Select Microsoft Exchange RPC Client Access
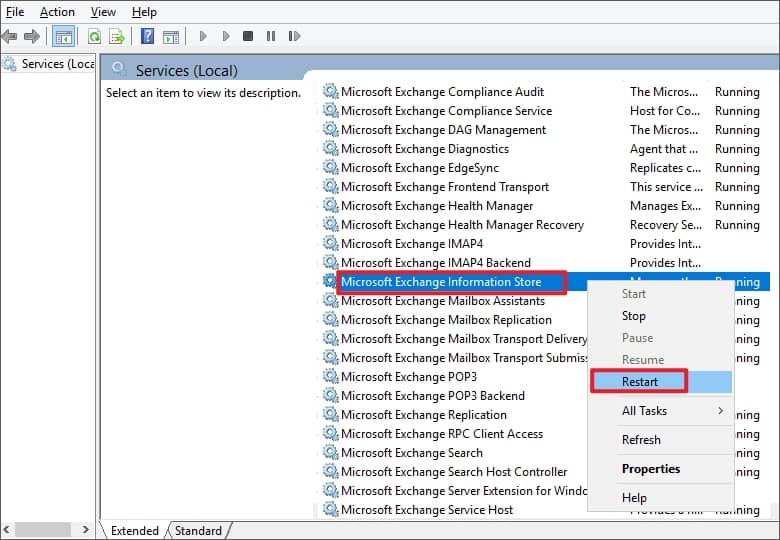Viewport: 780px width, 540px height. point(442,434)
